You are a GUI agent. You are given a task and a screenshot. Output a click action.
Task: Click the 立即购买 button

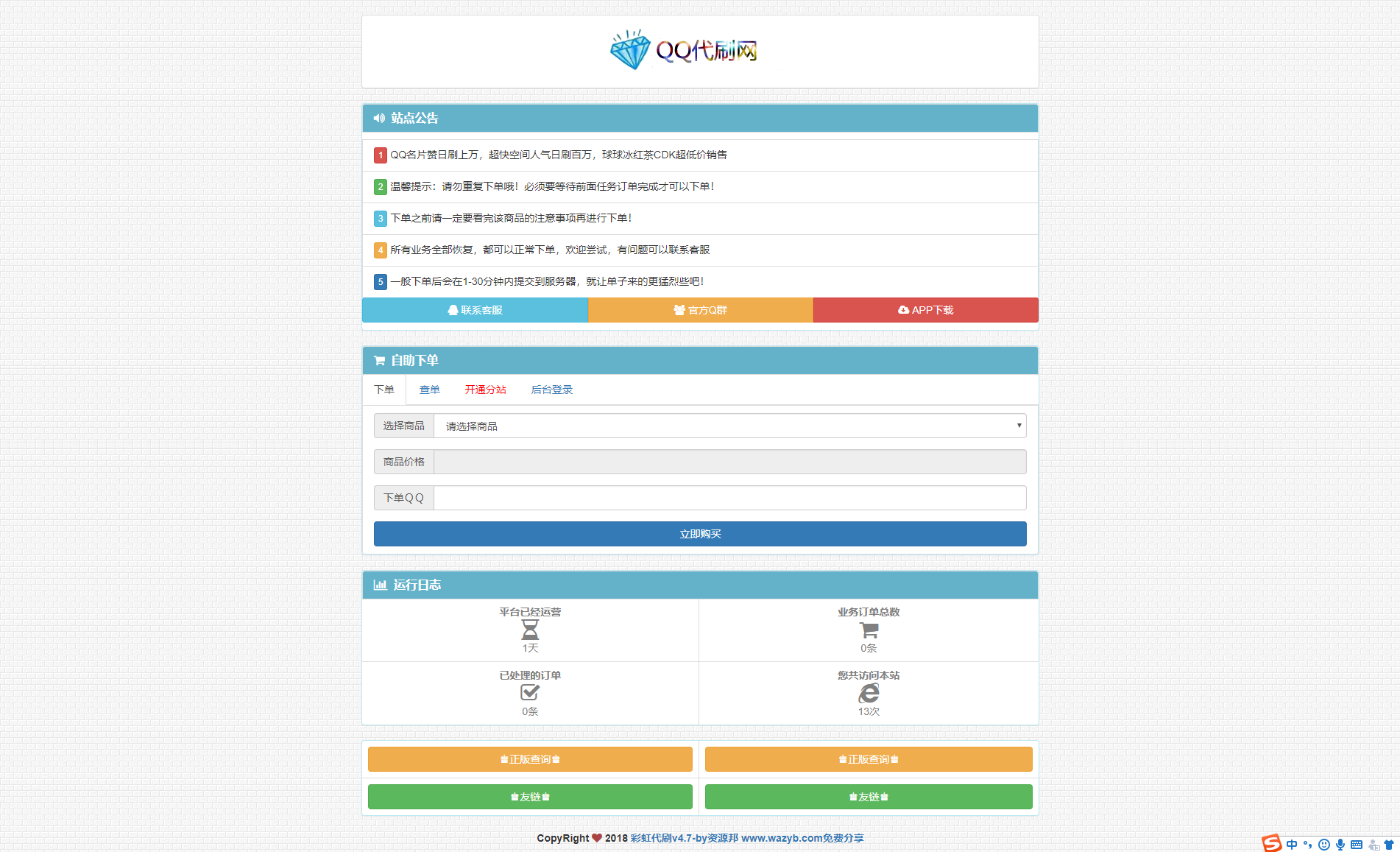[x=700, y=534]
